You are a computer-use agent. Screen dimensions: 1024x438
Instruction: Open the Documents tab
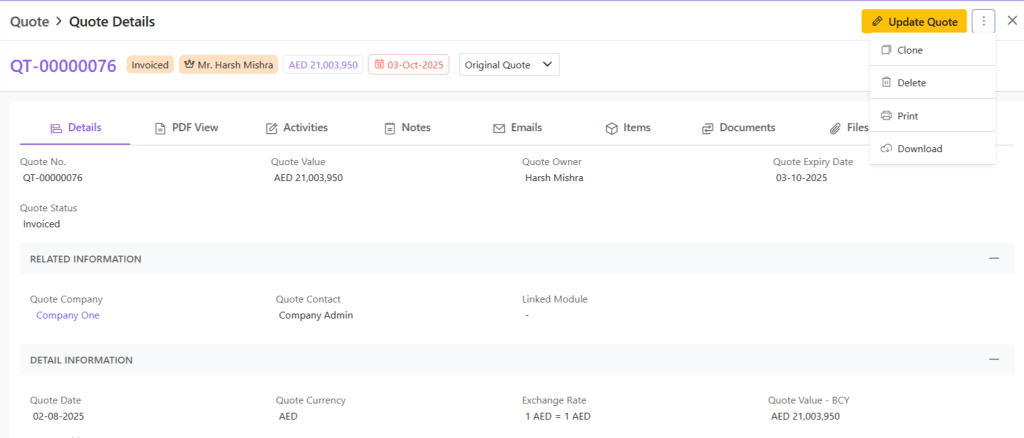738,128
